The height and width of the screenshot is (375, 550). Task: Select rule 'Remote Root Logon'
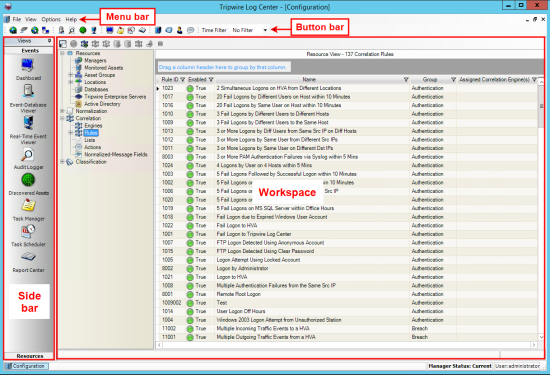(x=239, y=294)
